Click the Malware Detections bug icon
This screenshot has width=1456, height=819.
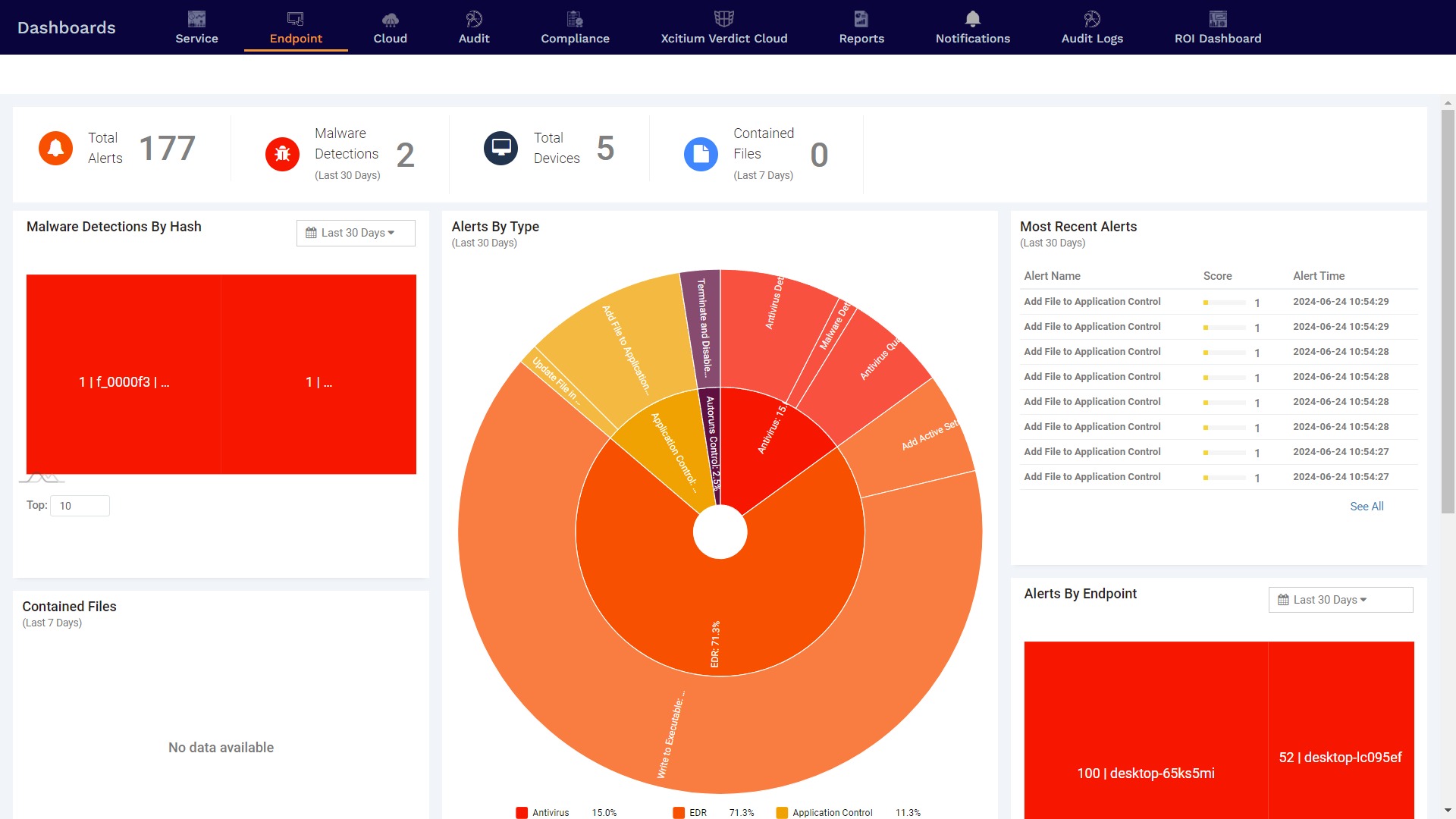[282, 155]
